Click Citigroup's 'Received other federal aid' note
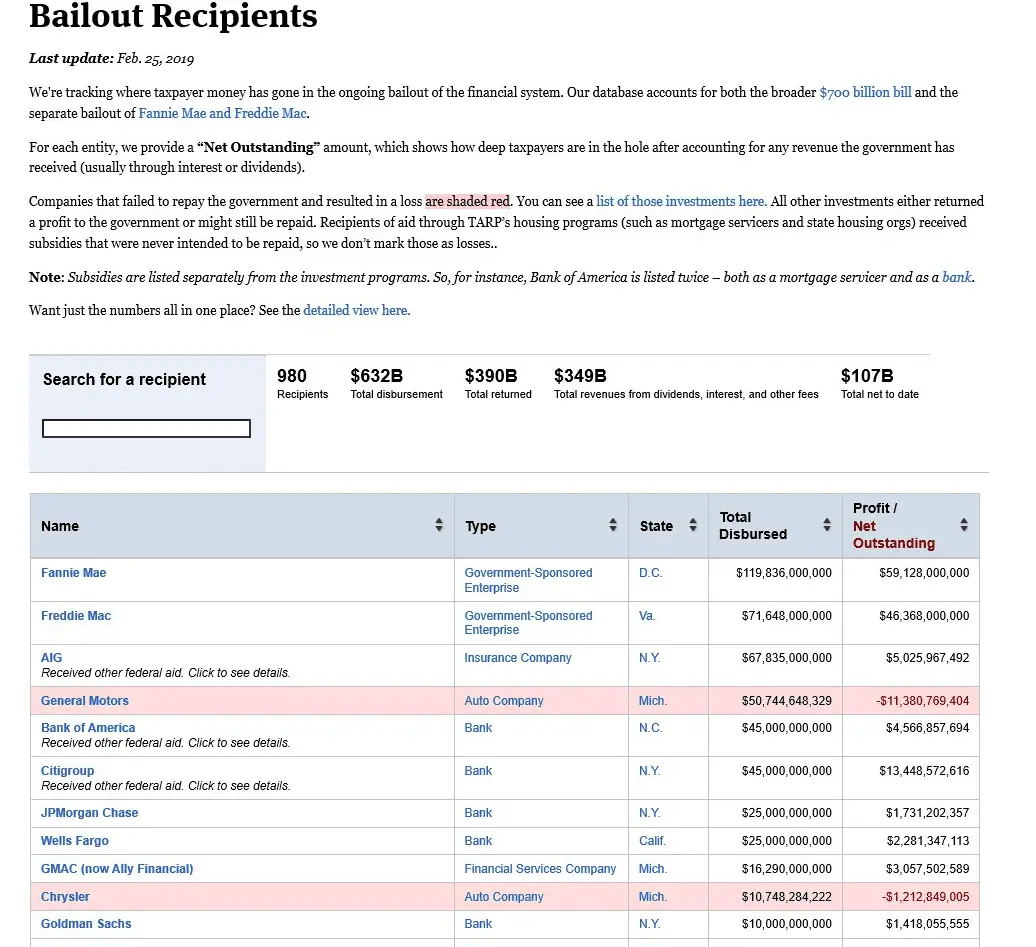This screenshot has width=1036, height=947. pos(166,786)
